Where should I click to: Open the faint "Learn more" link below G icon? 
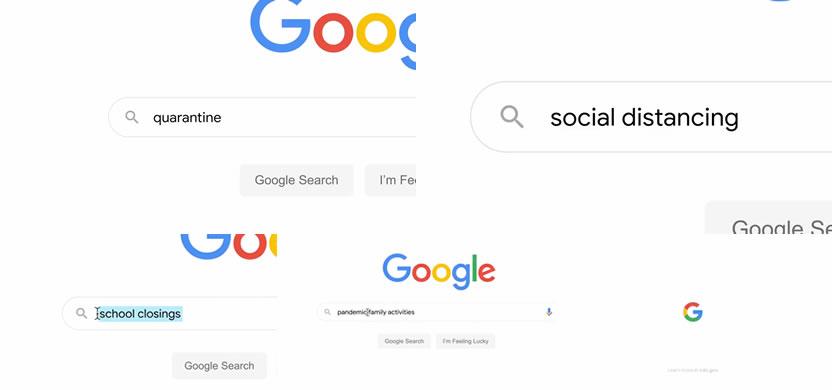(x=692, y=370)
